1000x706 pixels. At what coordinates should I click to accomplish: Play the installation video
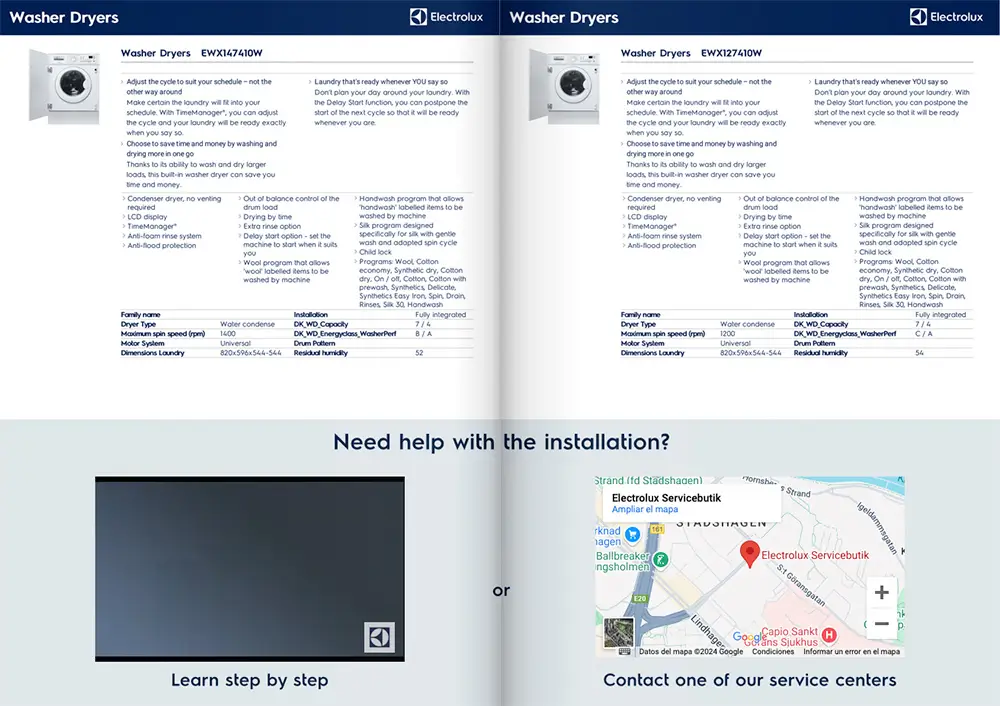[249, 569]
